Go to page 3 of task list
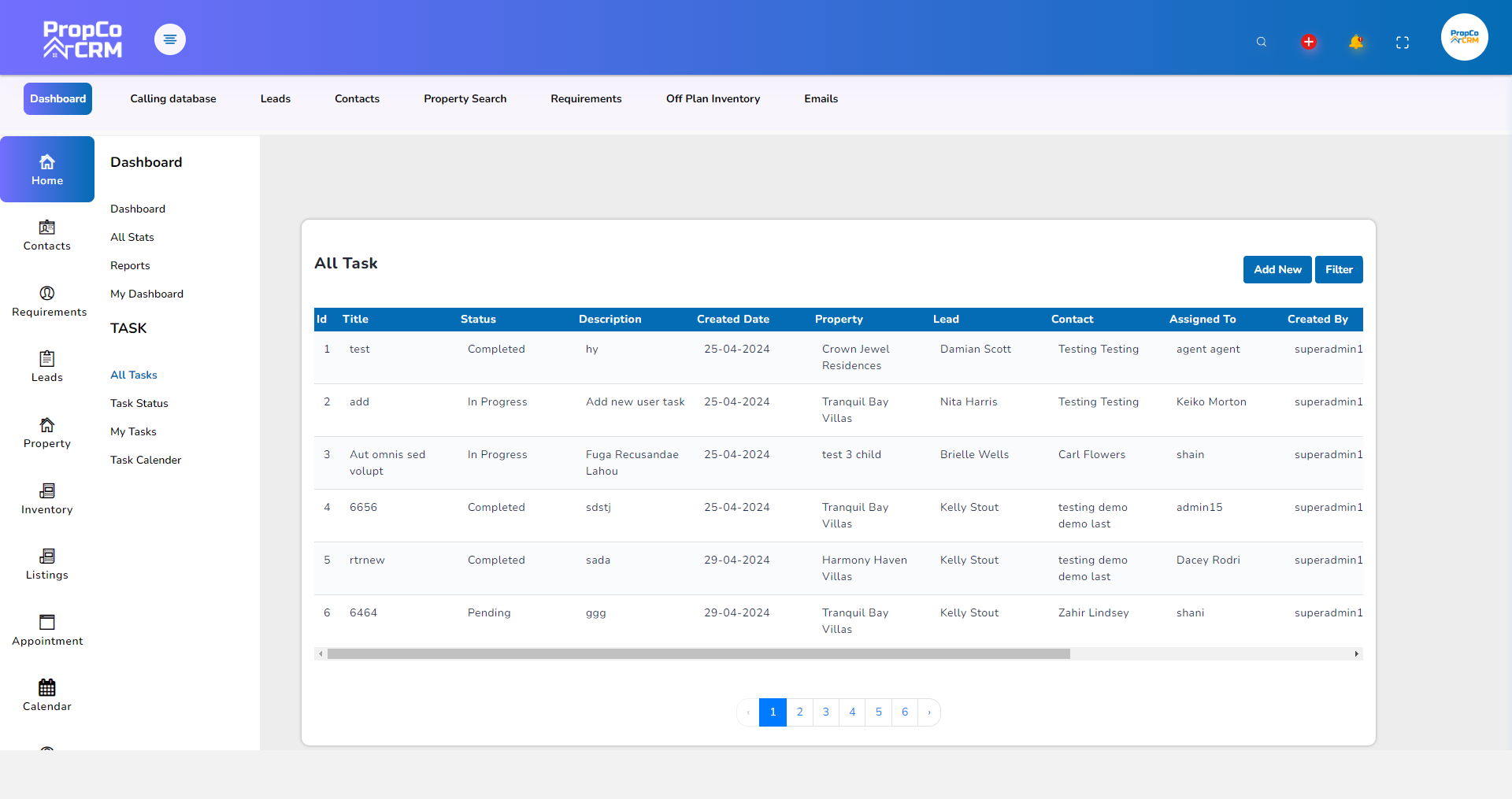Image resolution: width=1512 pixels, height=799 pixels. coord(826,712)
